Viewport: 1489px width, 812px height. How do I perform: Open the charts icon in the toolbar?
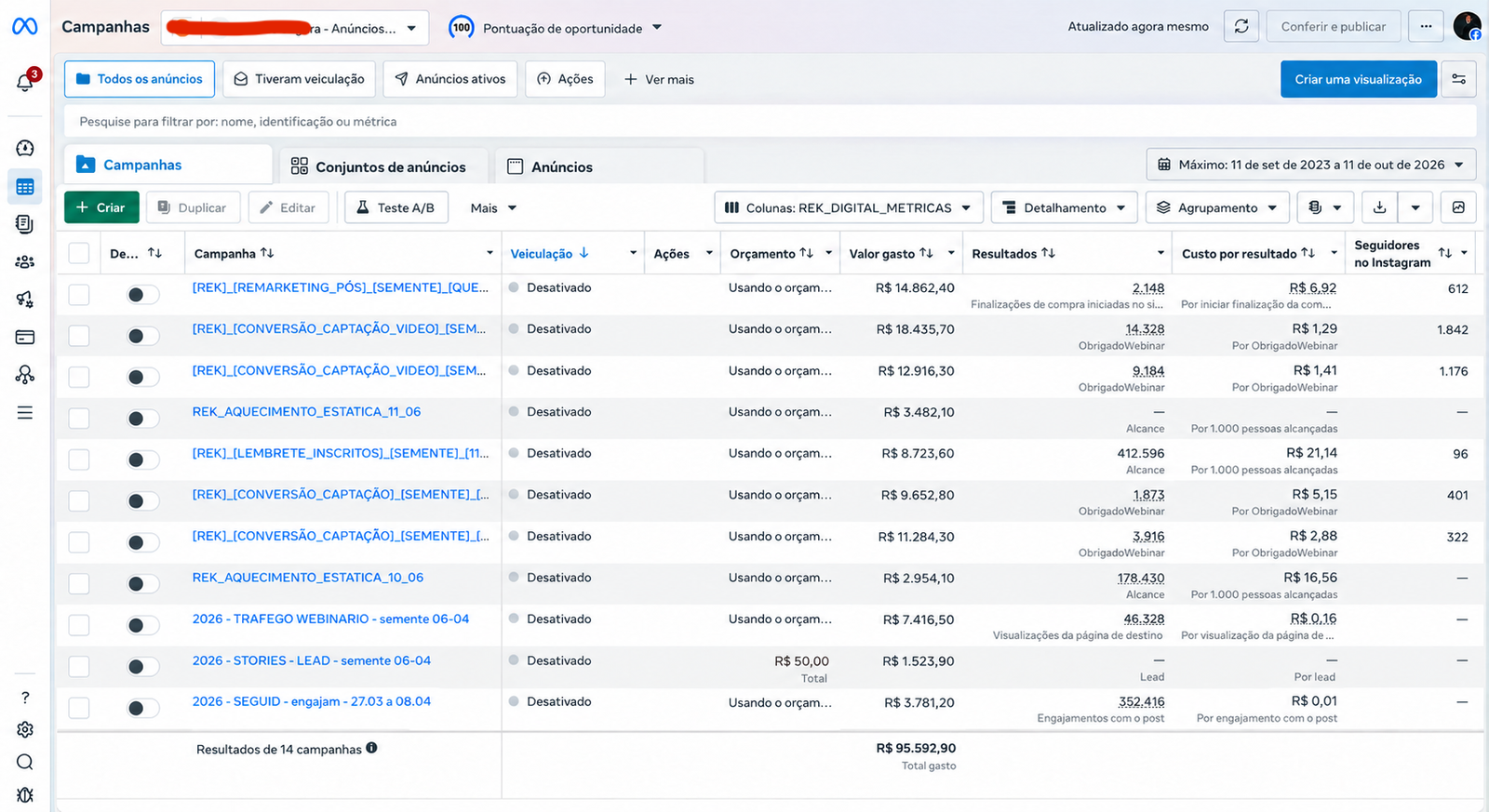coord(1458,207)
